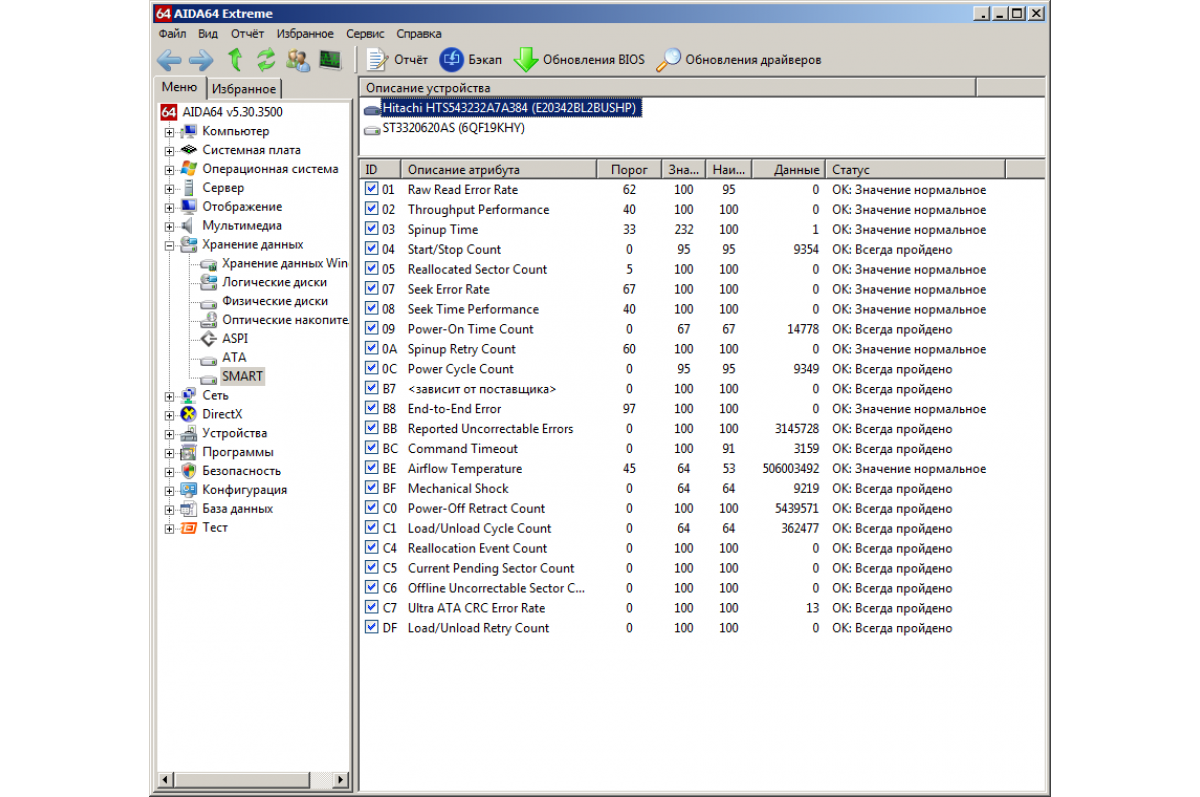Select the SMART tree item
Viewport: 1200px width, 797px height.
242,377
